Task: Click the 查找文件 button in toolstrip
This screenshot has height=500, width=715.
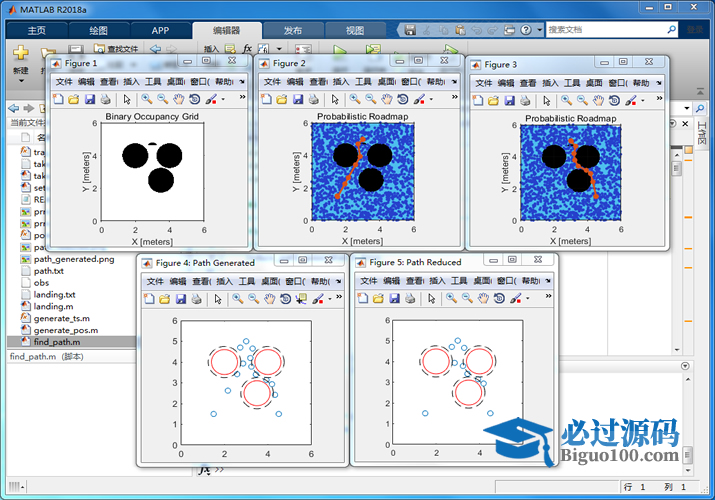Action: [116, 48]
